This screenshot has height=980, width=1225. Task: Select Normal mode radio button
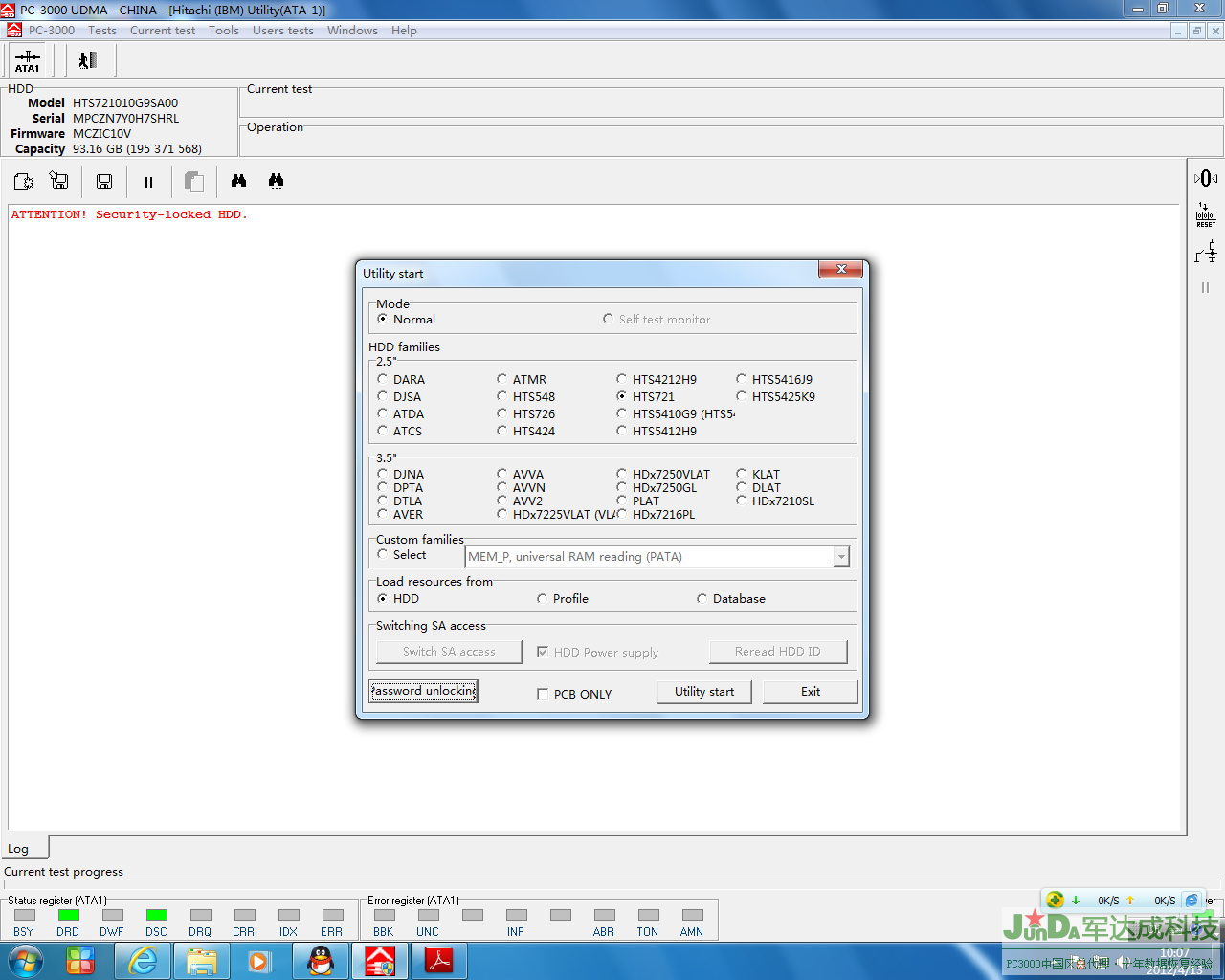pos(382,319)
